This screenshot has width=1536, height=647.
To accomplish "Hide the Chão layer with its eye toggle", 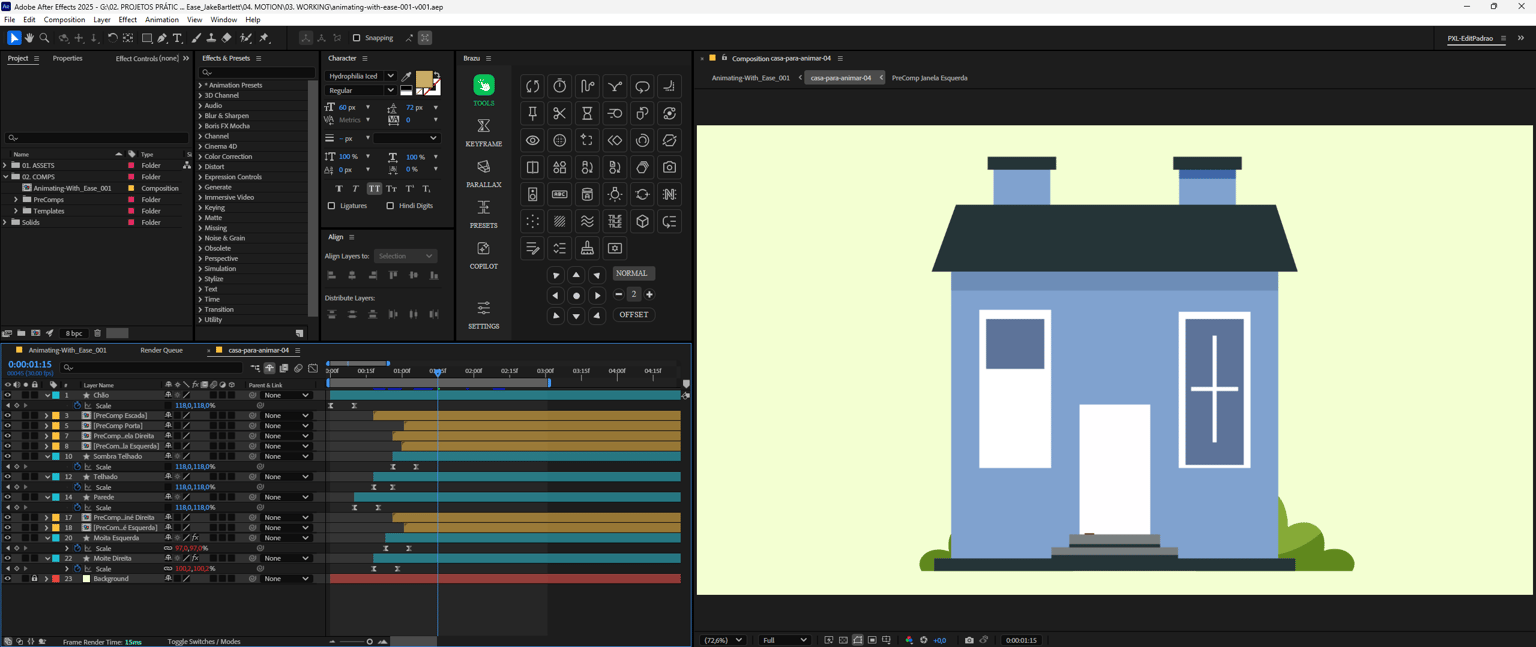I will click(x=7, y=395).
